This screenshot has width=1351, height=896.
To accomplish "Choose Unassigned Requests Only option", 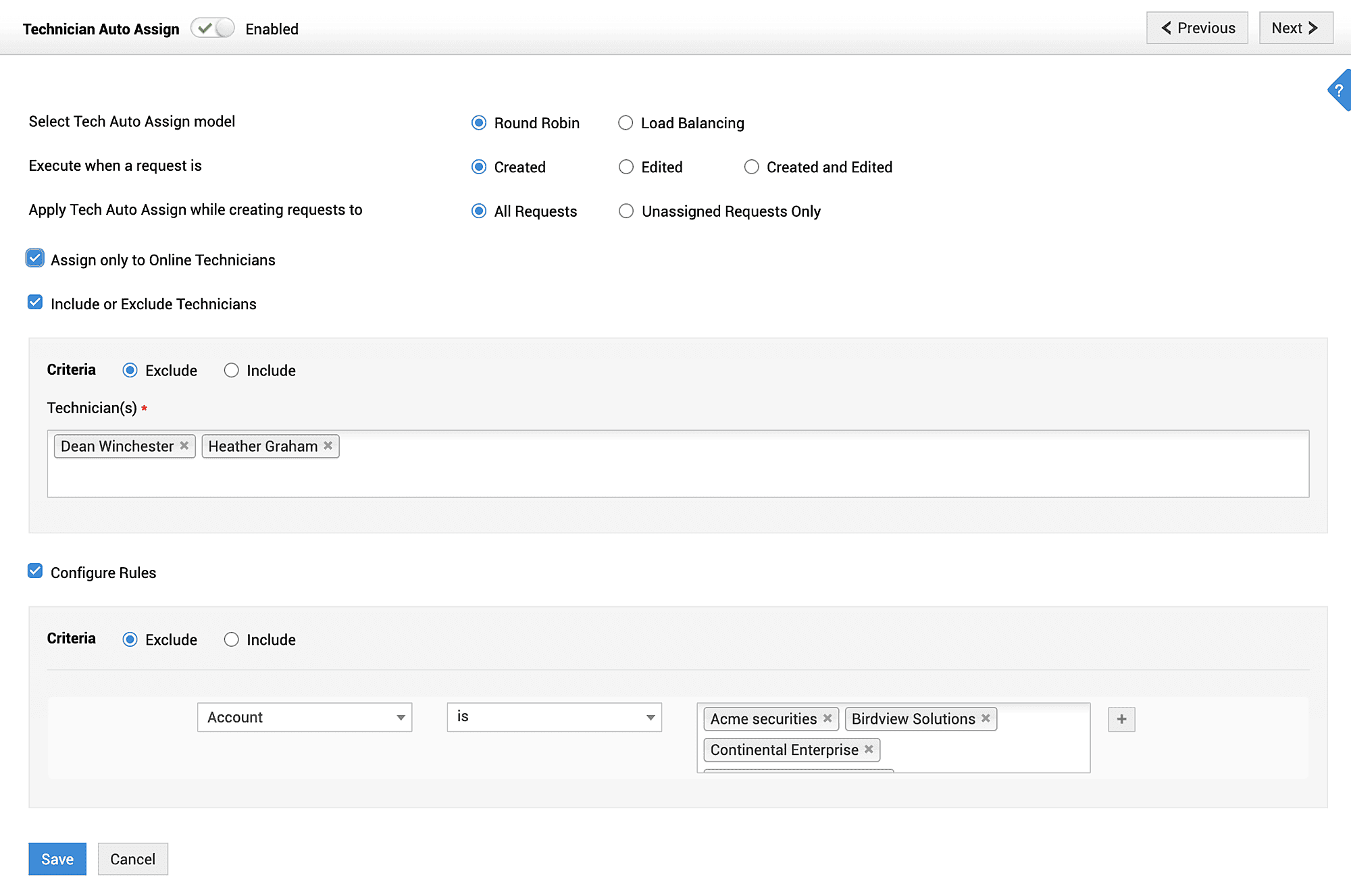I will click(x=626, y=211).
